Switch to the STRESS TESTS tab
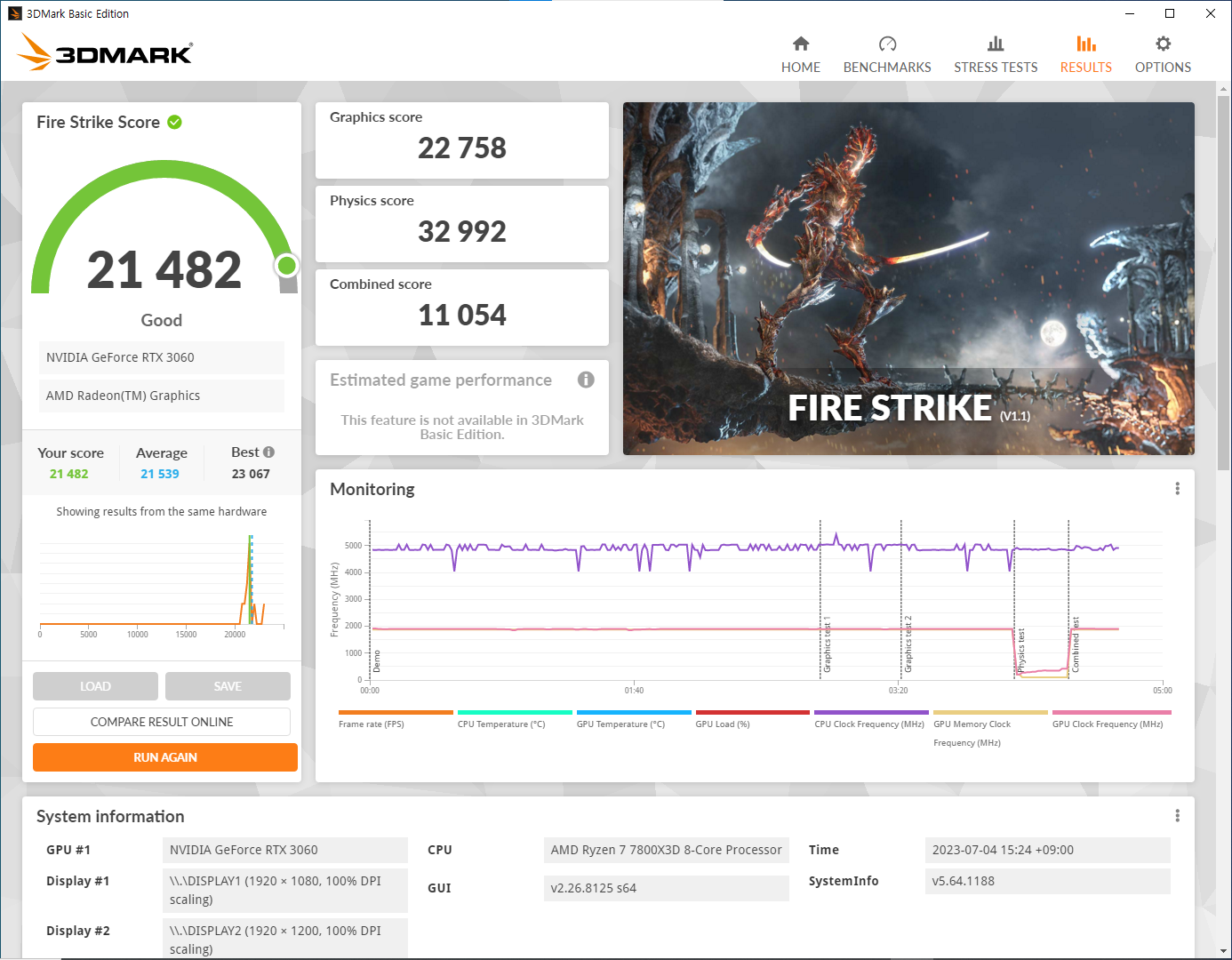Screen dimensions: 1232x960 pos(996,55)
